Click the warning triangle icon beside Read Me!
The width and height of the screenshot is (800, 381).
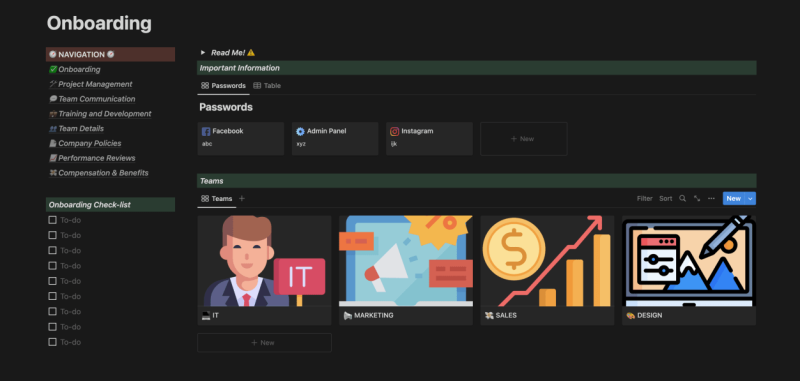251,53
